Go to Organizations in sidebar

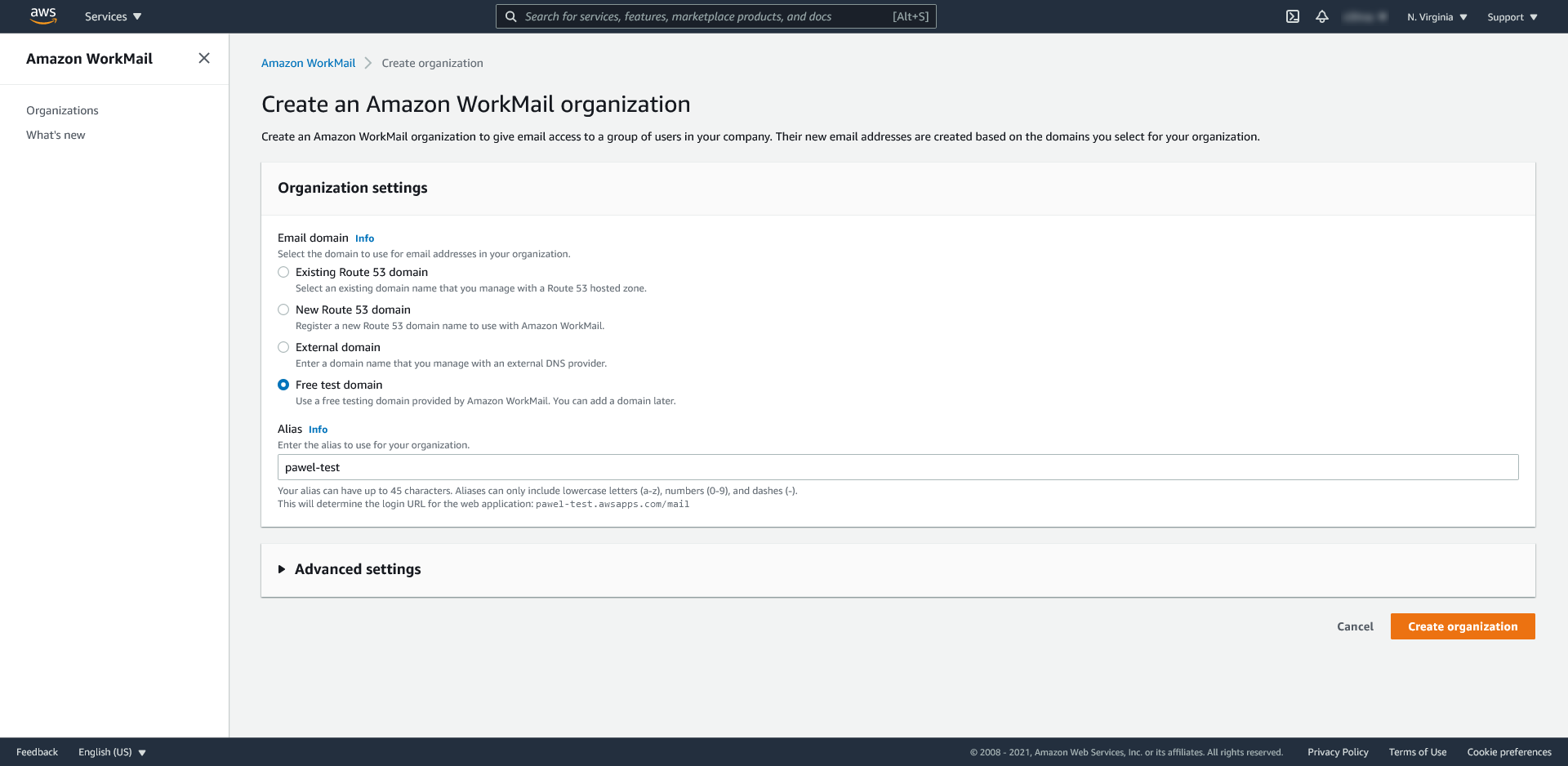point(62,110)
